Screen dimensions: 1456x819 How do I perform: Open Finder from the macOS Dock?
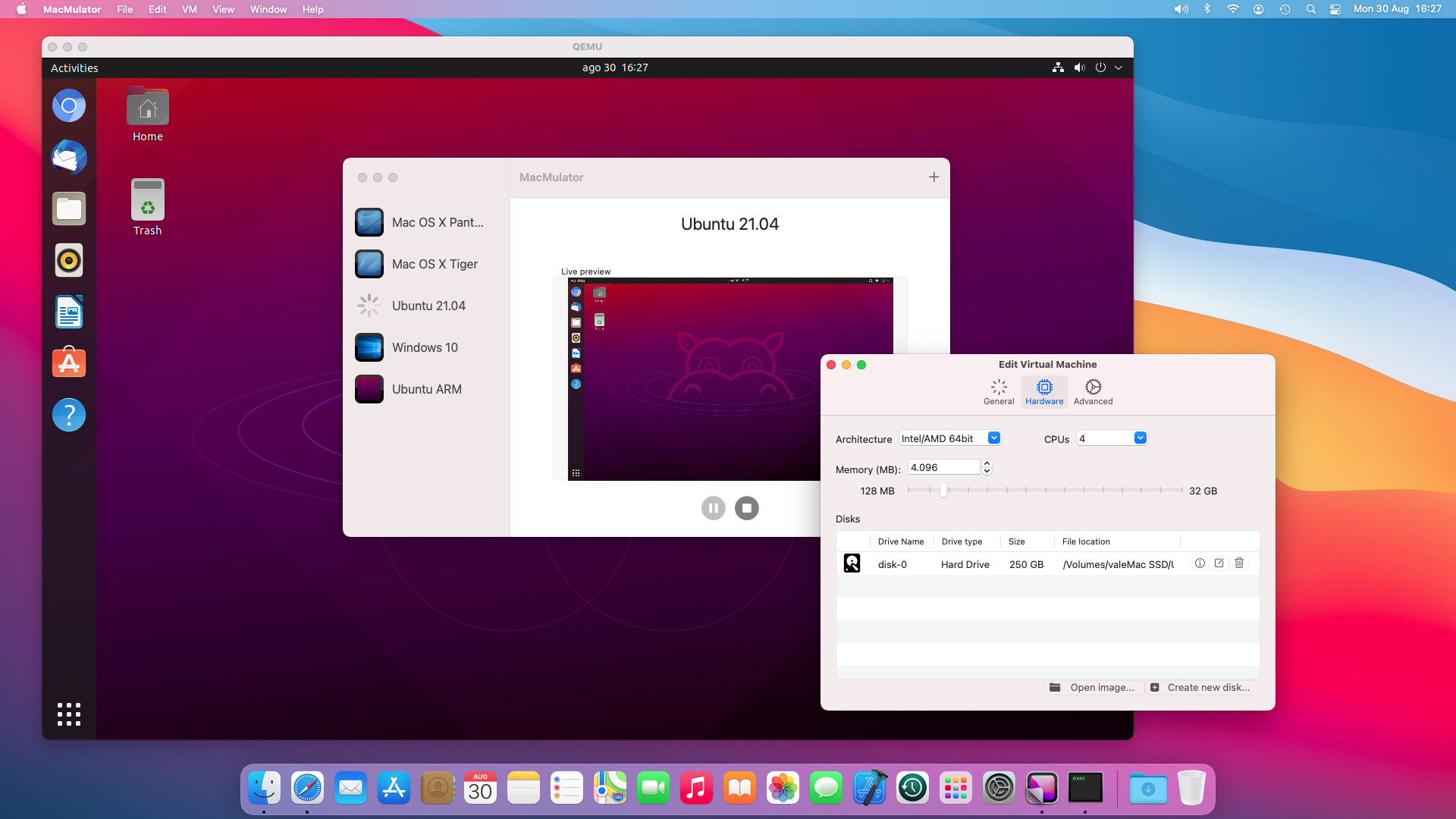click(264, 789)
